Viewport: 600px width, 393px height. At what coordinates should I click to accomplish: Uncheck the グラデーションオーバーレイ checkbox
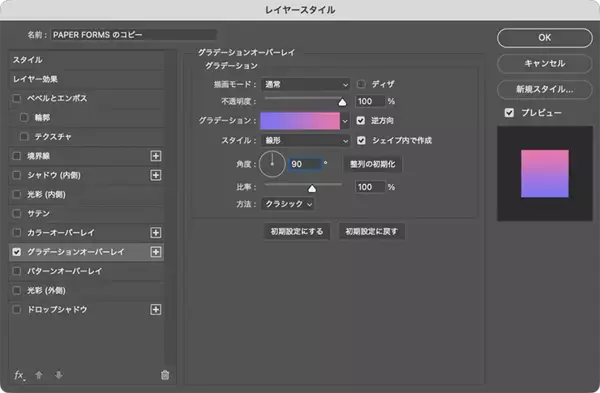17,252
